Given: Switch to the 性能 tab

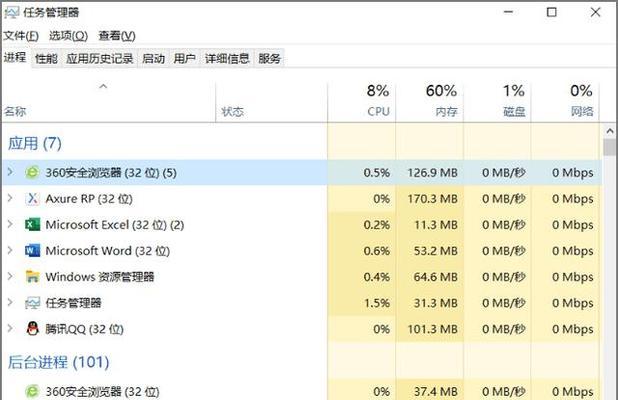Looking at the screenshot, I should [46, 59].
